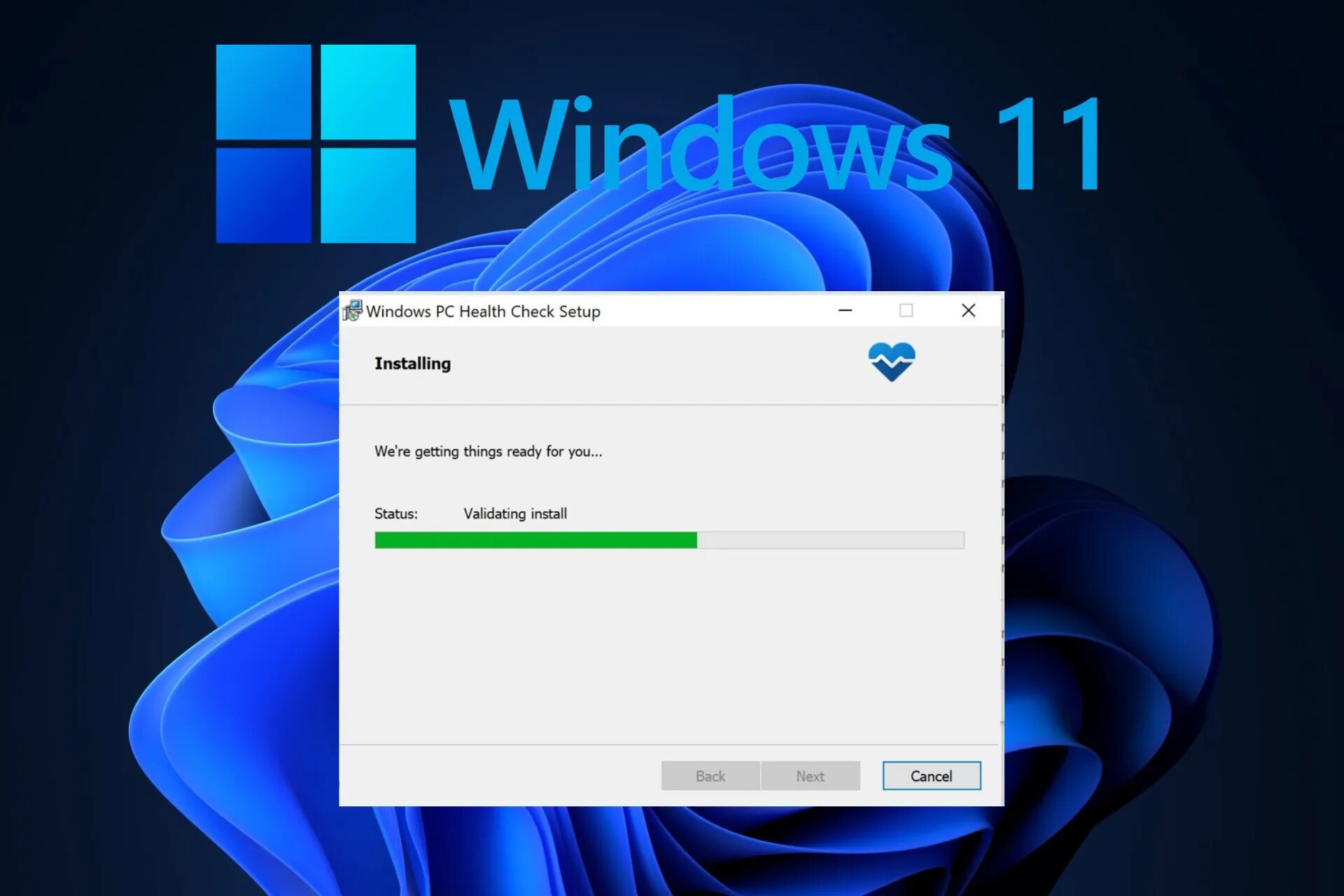
Task: Click the green installation progress bar
Action: coord(669,540)
